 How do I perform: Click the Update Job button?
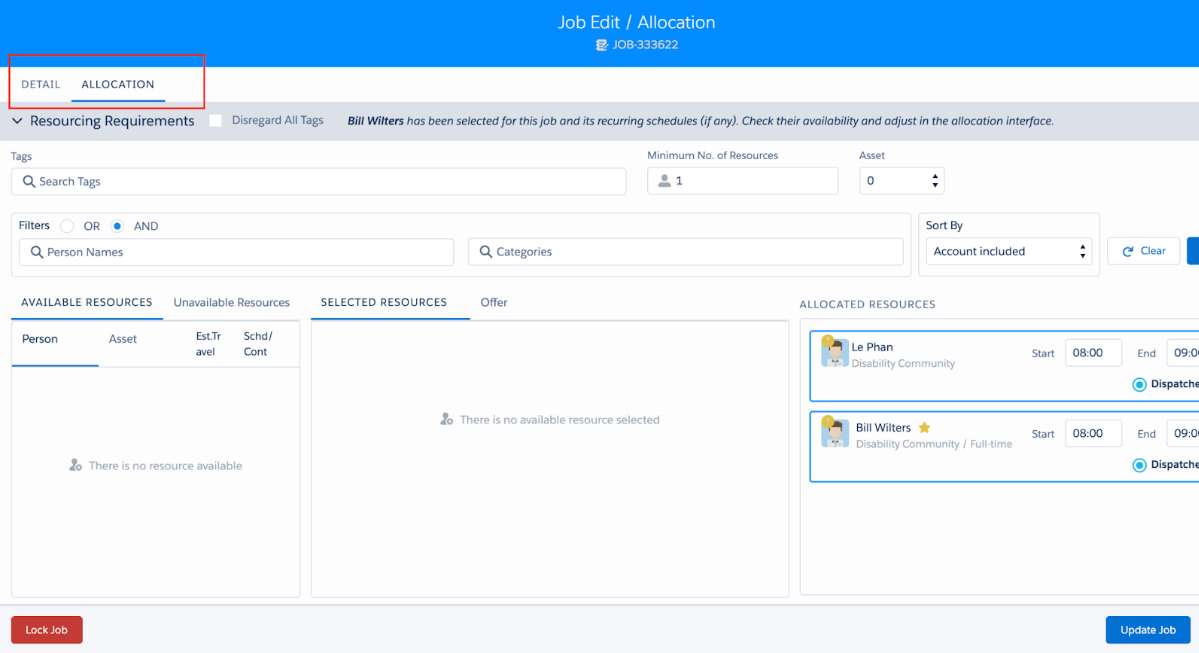click(1147, 630)
